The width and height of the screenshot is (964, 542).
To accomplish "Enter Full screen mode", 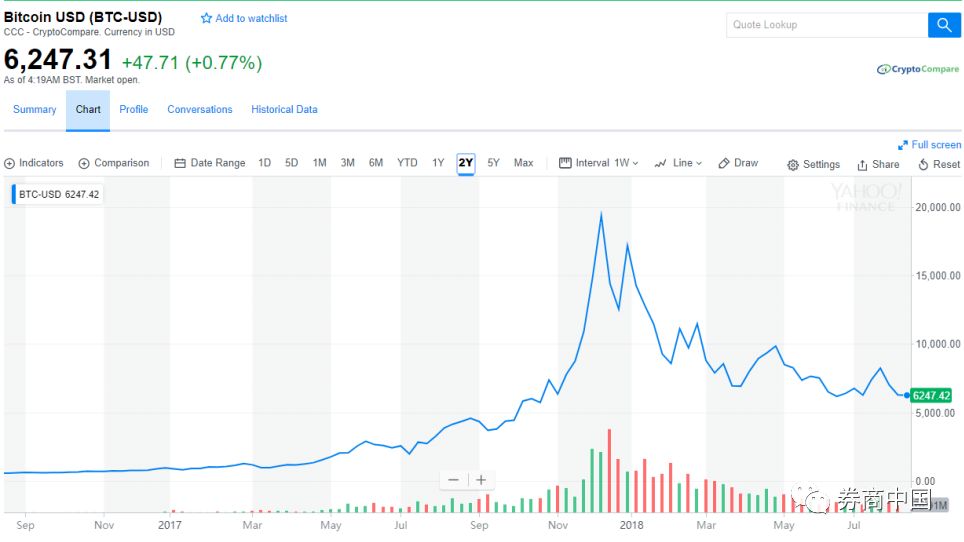I will [x=929, y=145].
